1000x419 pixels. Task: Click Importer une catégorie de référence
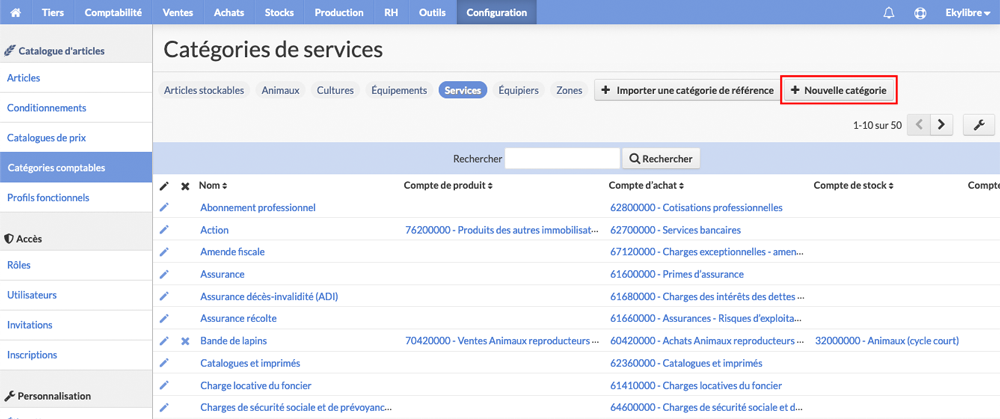(688, 91)
